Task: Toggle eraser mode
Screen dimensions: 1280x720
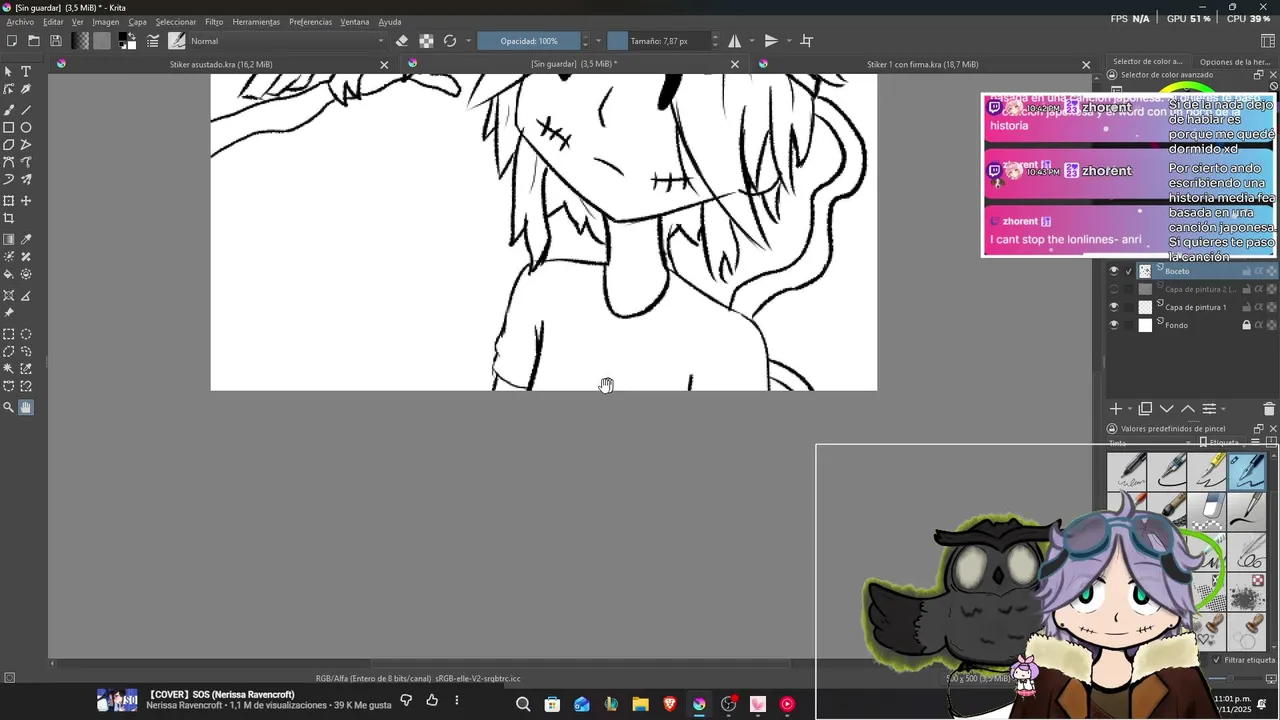Action: point(402,41)
